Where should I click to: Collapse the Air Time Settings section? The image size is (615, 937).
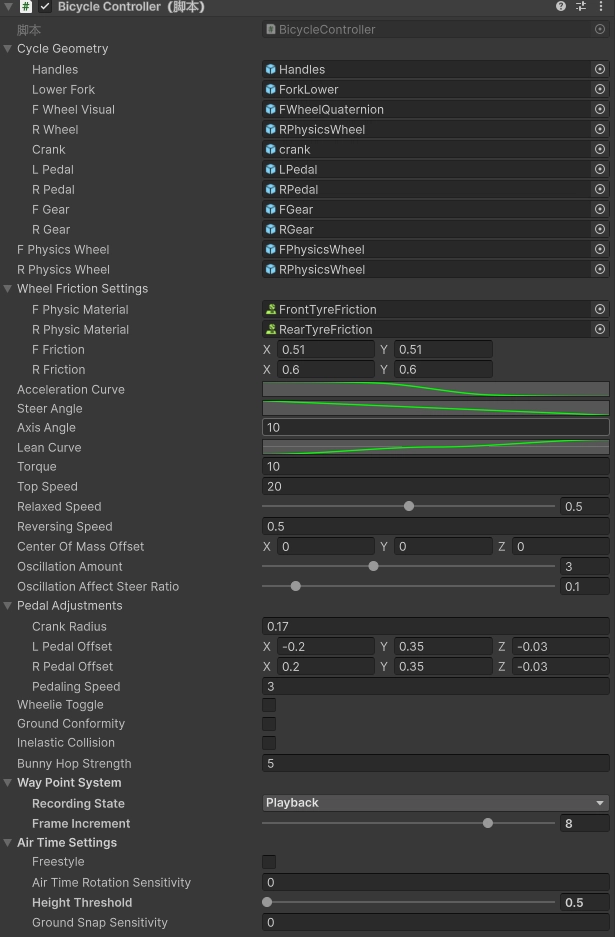click(8, 843)
